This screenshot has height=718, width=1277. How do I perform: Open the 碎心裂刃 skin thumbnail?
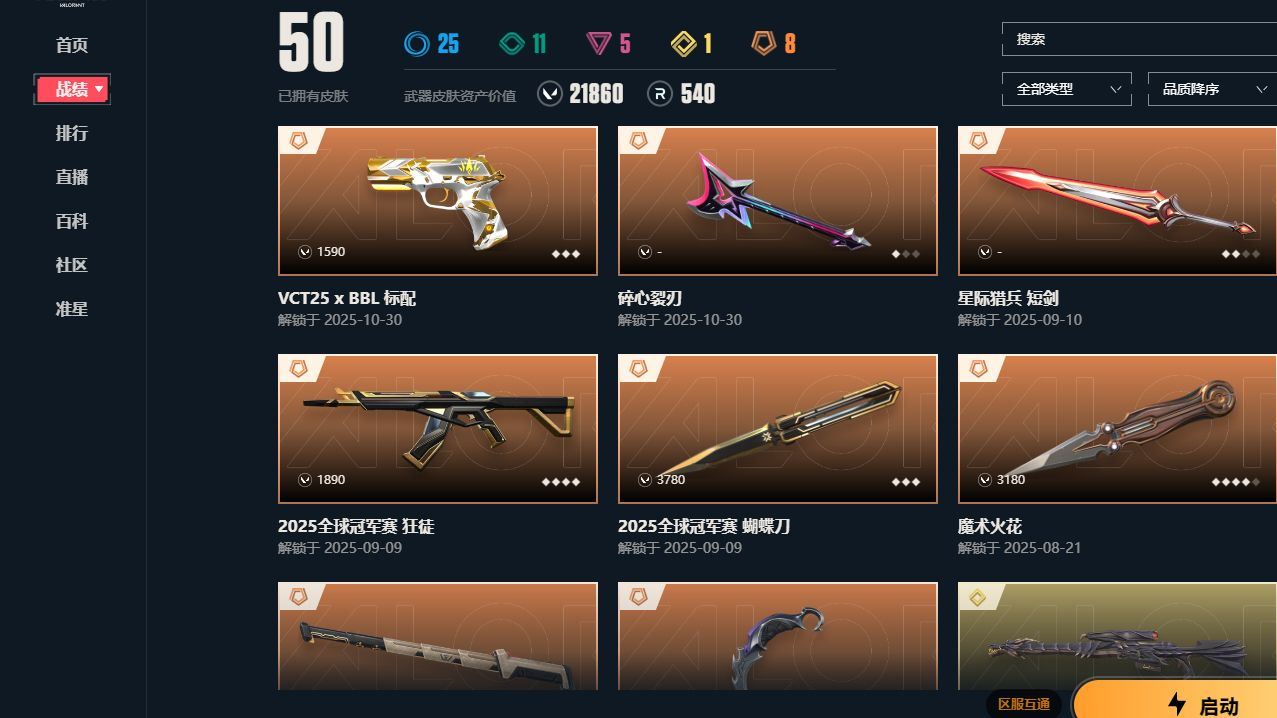(778, 200)
